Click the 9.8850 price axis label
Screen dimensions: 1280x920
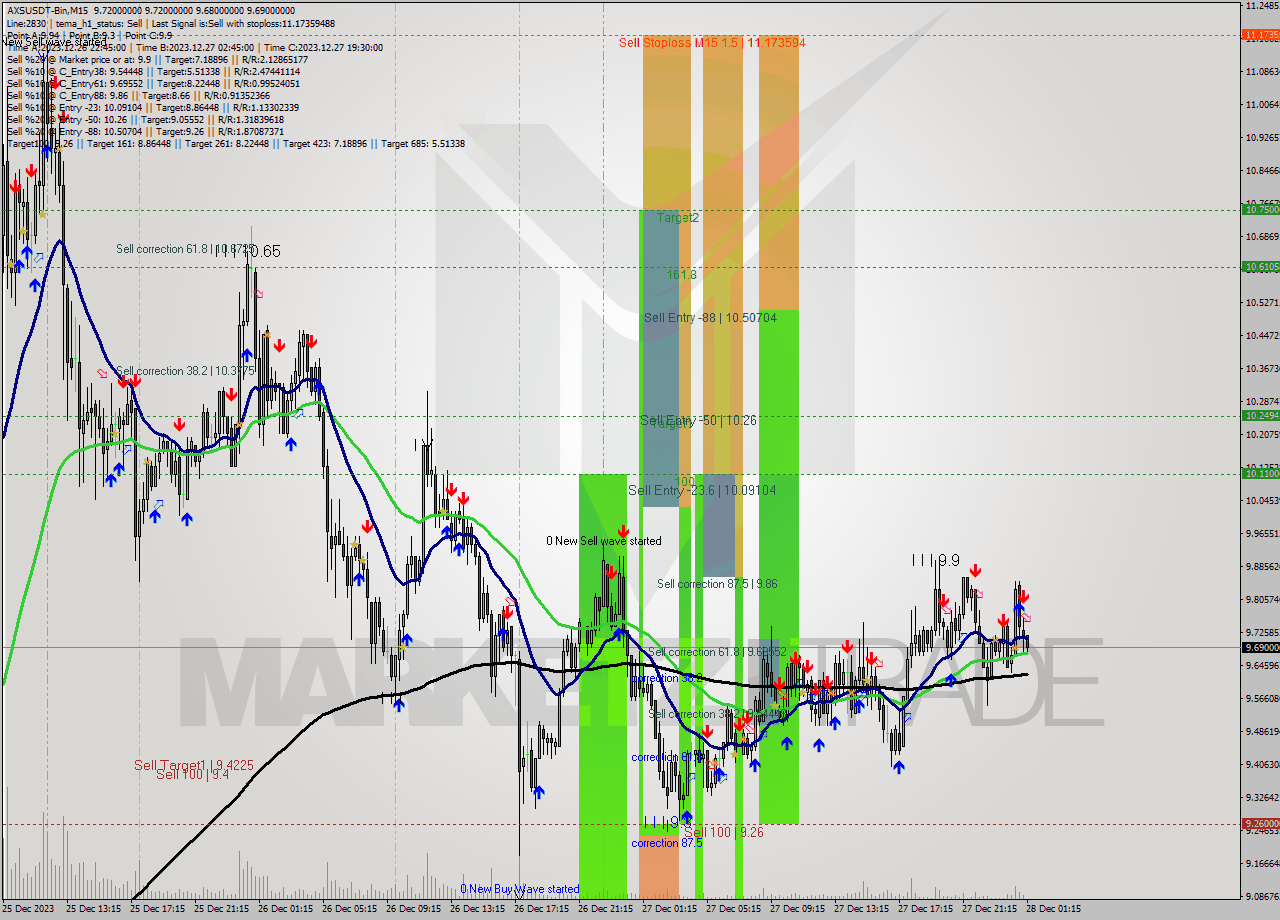[1262, 566]
